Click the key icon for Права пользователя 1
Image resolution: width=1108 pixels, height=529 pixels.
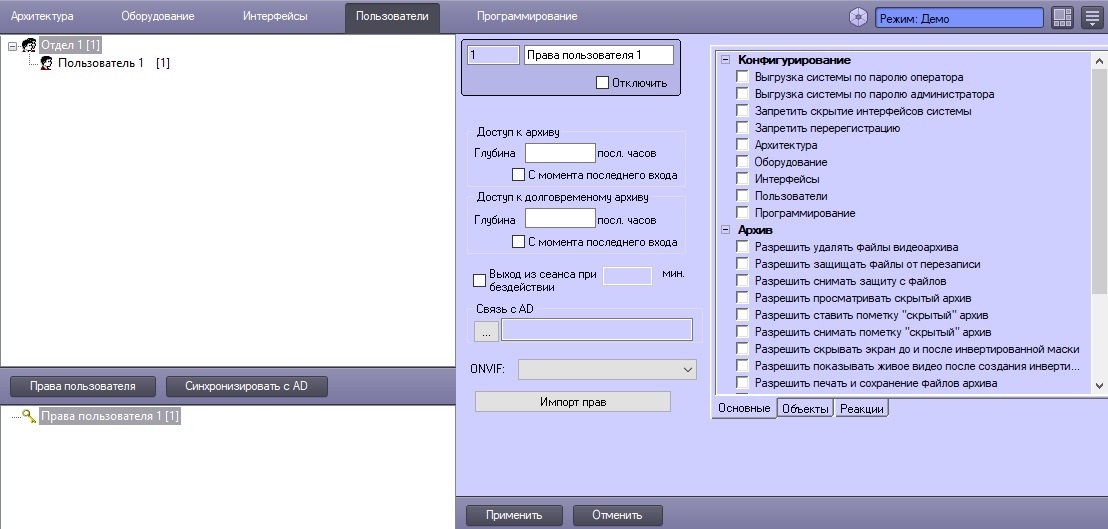(28, 416)
